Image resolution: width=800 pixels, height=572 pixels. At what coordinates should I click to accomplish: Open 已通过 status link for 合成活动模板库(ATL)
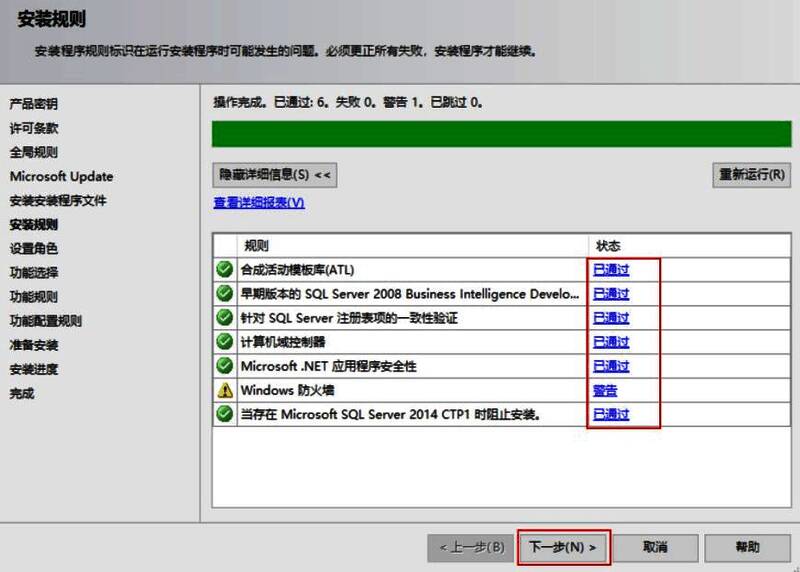coord(611,270)
